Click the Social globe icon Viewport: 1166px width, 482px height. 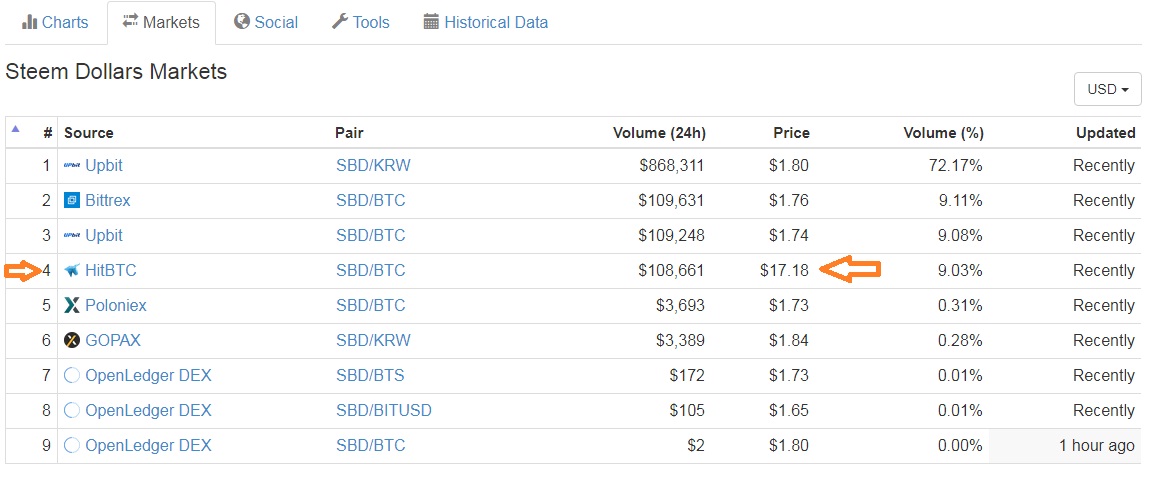pos(242,21)
